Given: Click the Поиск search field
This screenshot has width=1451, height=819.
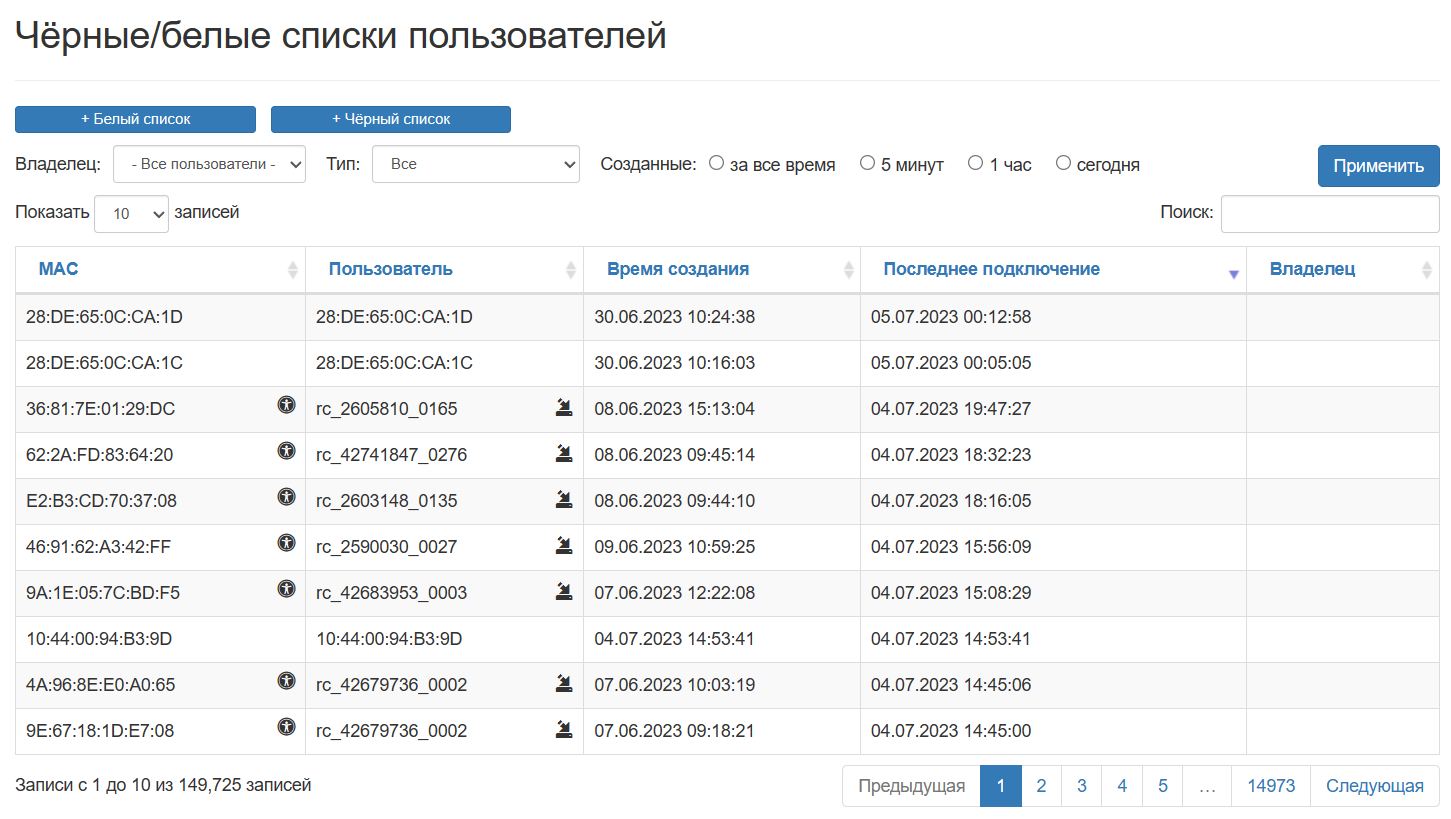Looking at the screenshot, I should click(x=1330, y=213).
